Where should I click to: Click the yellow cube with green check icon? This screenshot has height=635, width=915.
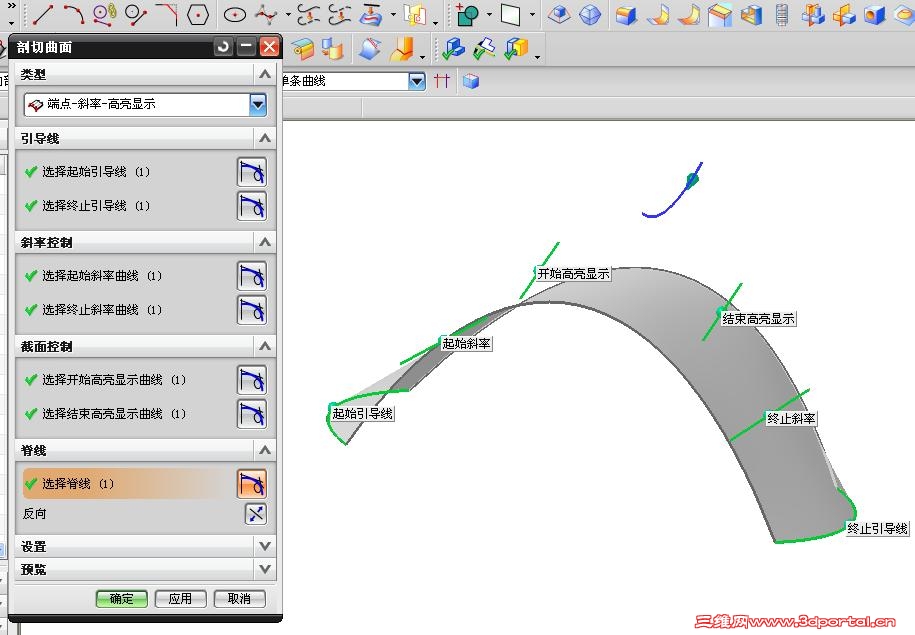(516, 48)
